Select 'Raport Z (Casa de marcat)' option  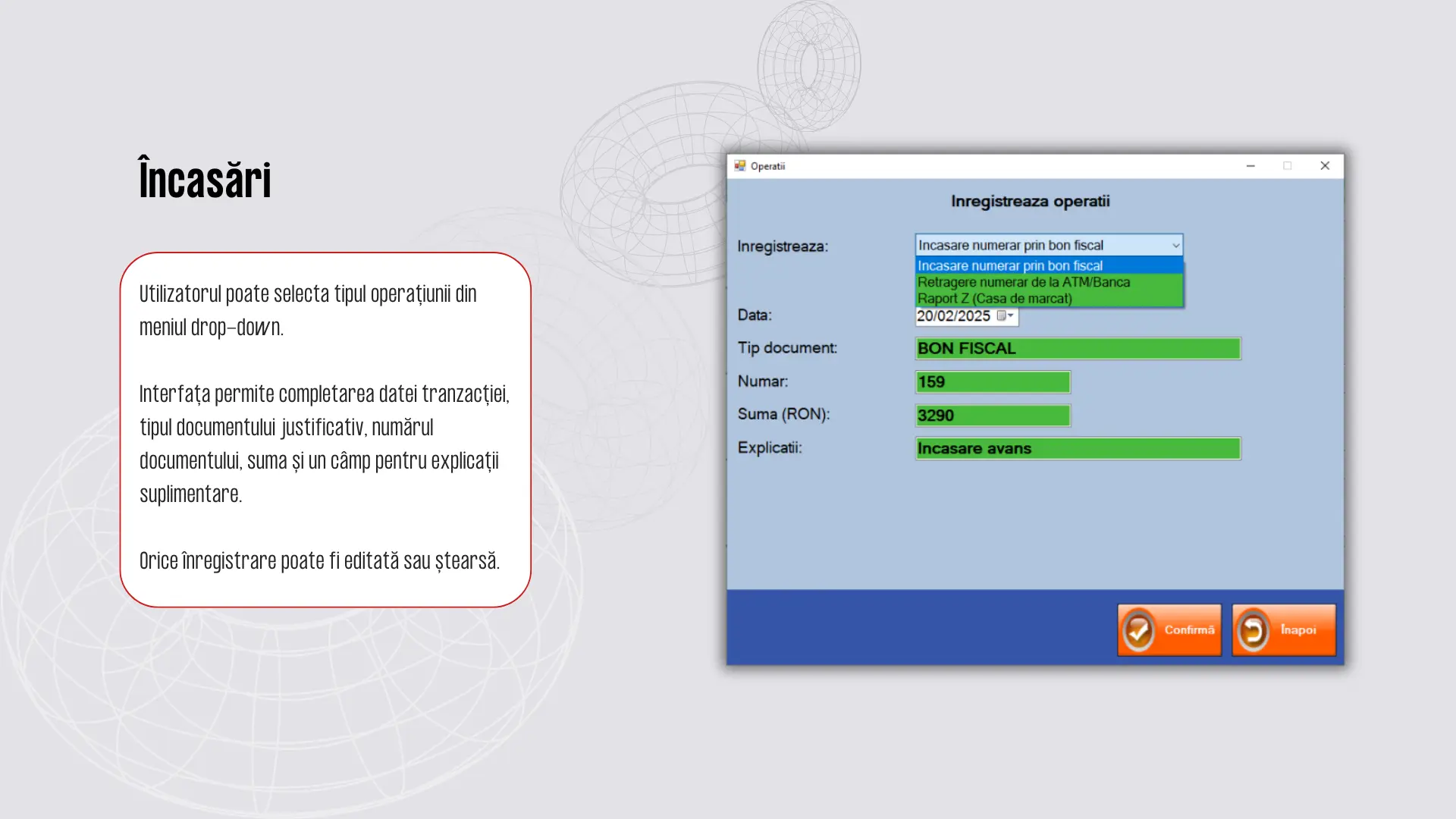(x=1049, y=299)
